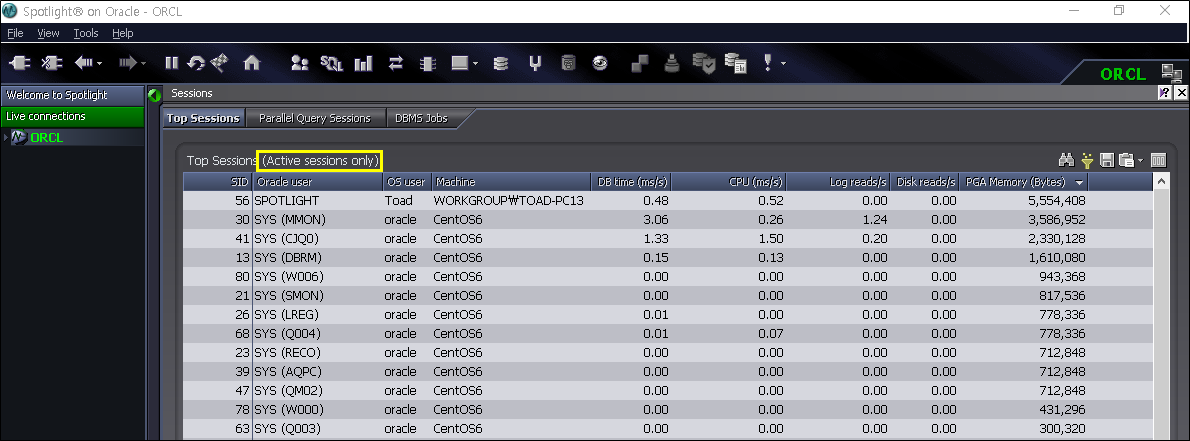Sort by CPU (ms/s) column header
This screenshot has height=441, width=1190.
[x=728, y=182]
